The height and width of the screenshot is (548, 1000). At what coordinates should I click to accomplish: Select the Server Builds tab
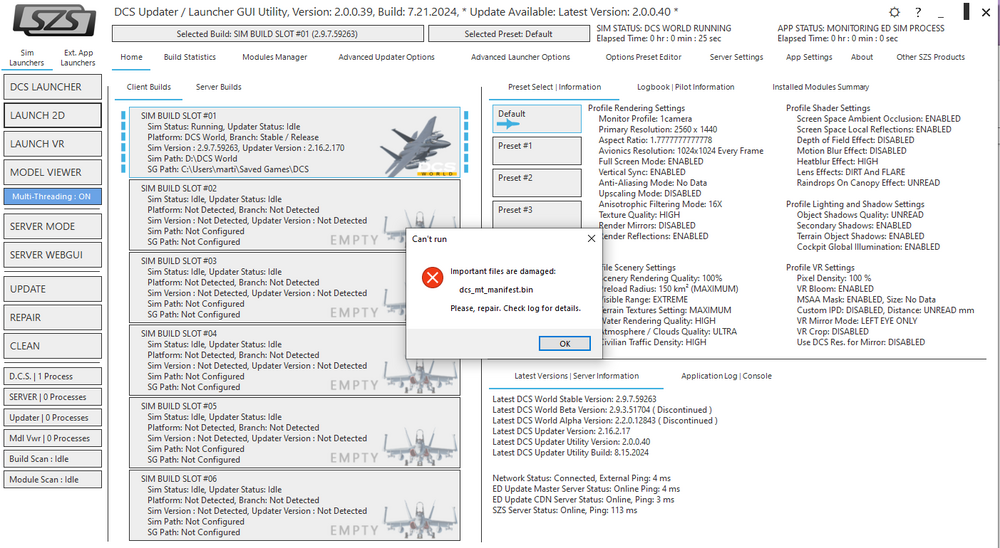(x=218, y=87)
